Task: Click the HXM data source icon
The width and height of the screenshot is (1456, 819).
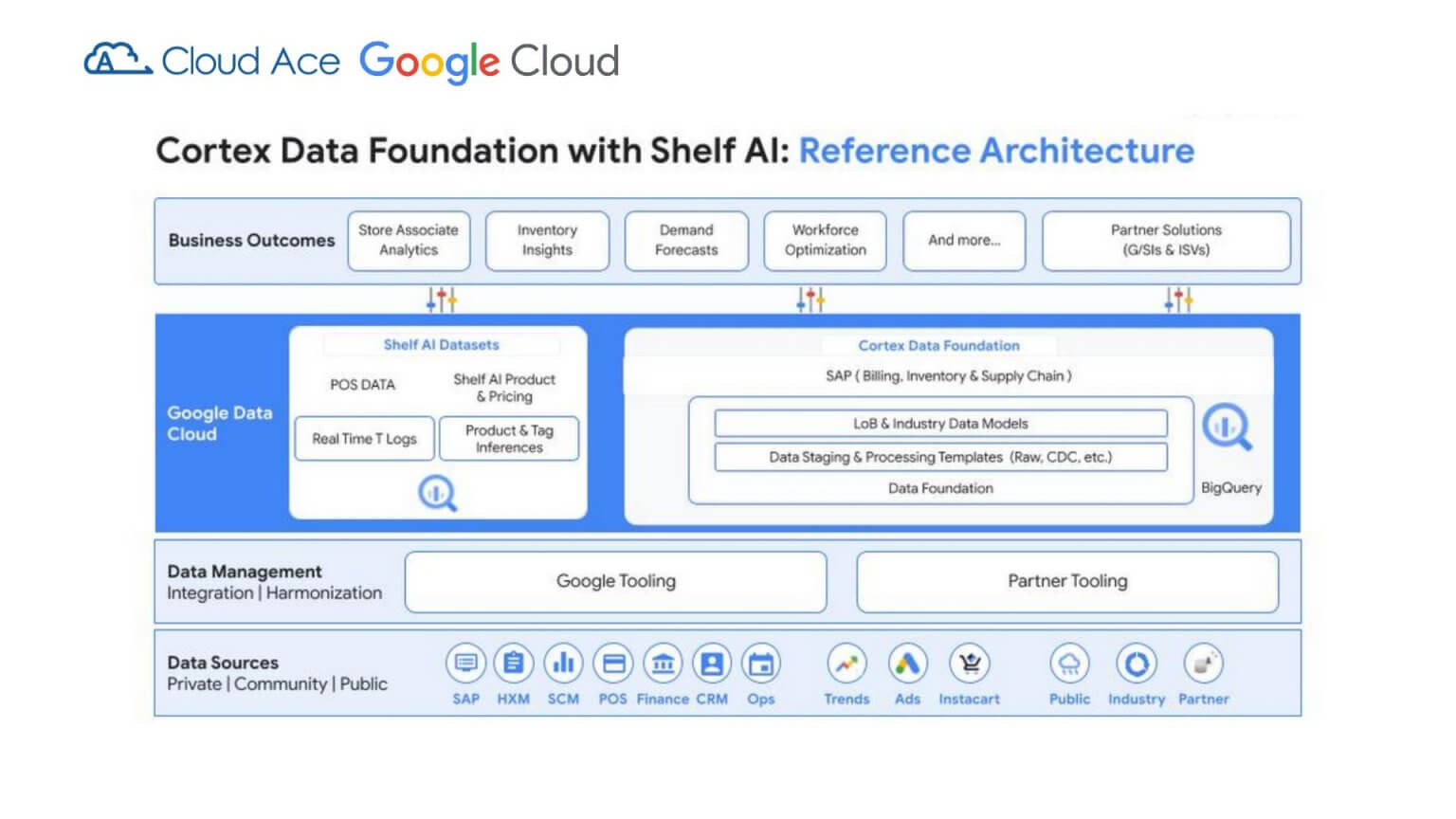Action: [x=515, y=662]
